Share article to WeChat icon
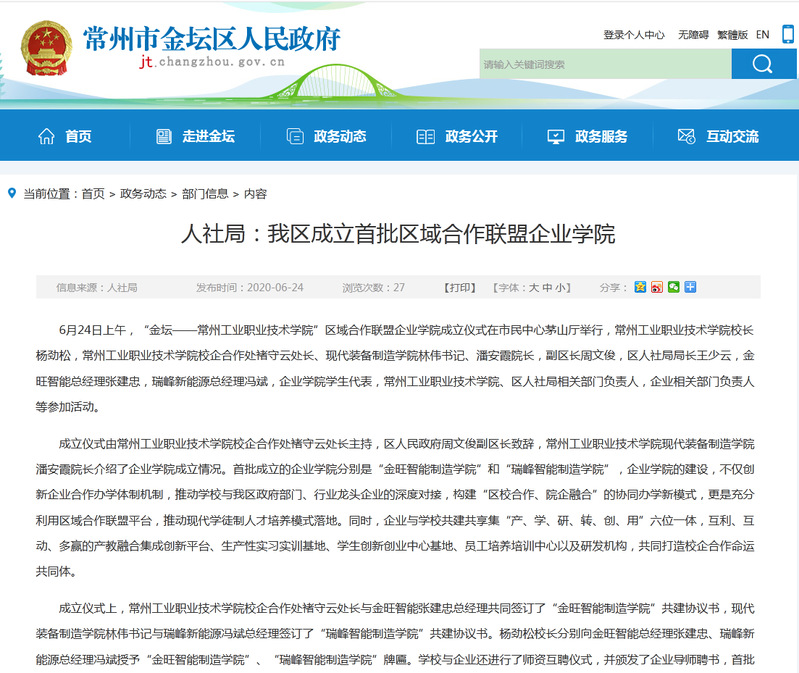The width and height of the screenshot is (799, 673). point(674,287)
